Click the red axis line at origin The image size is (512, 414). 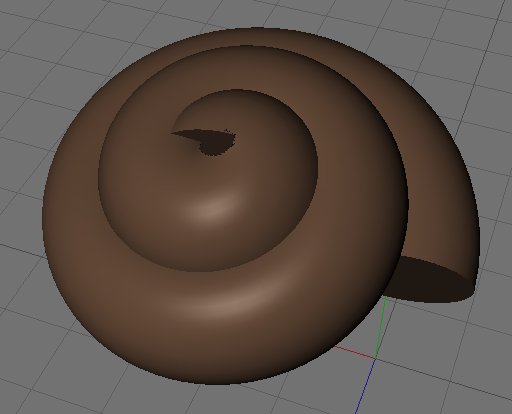click(x=355, y=352)
